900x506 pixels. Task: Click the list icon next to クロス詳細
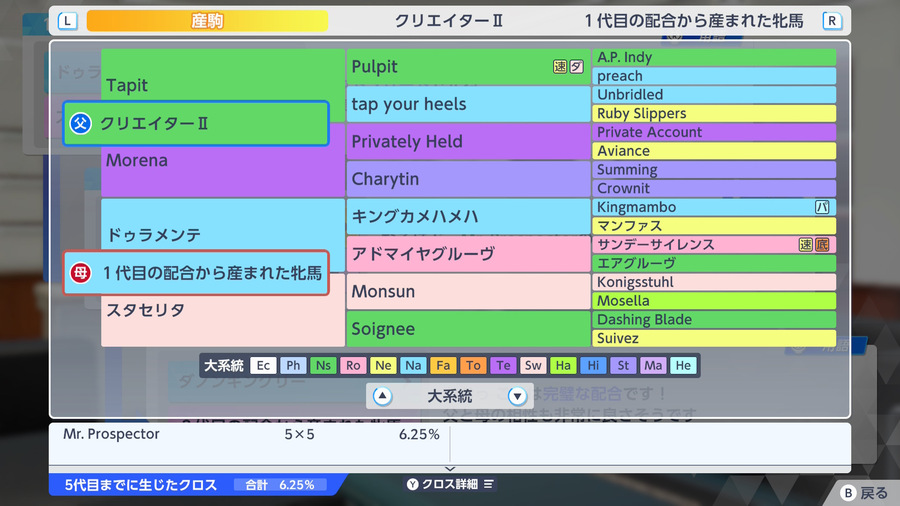[x=488, y=484]
